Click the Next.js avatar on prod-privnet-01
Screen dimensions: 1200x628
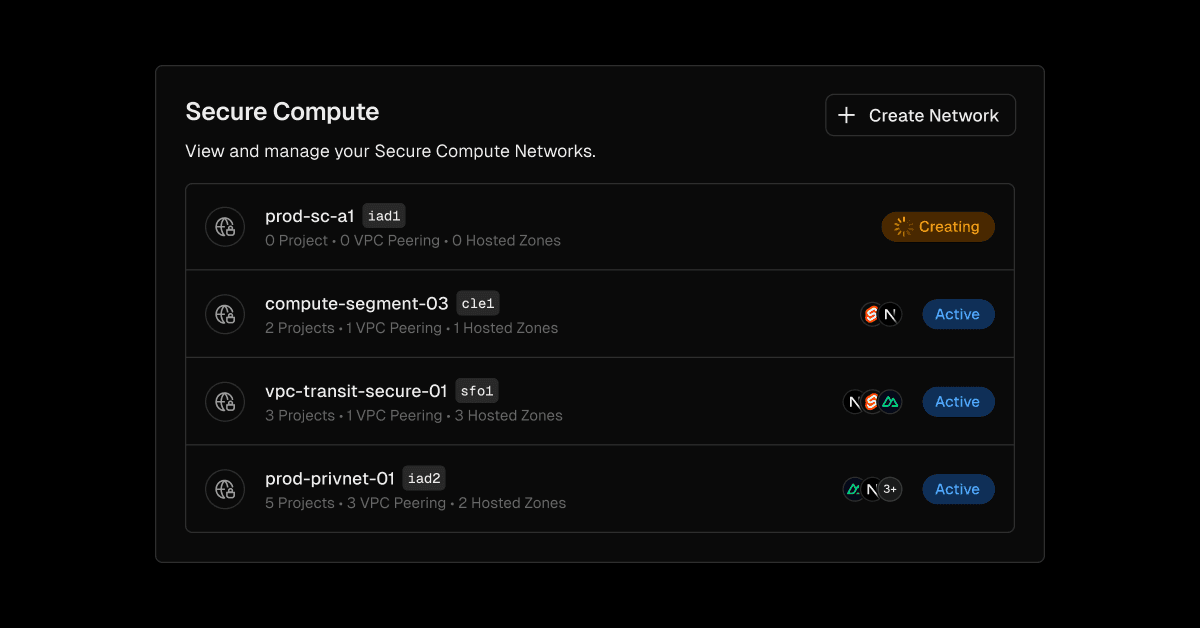pos(871,489)
